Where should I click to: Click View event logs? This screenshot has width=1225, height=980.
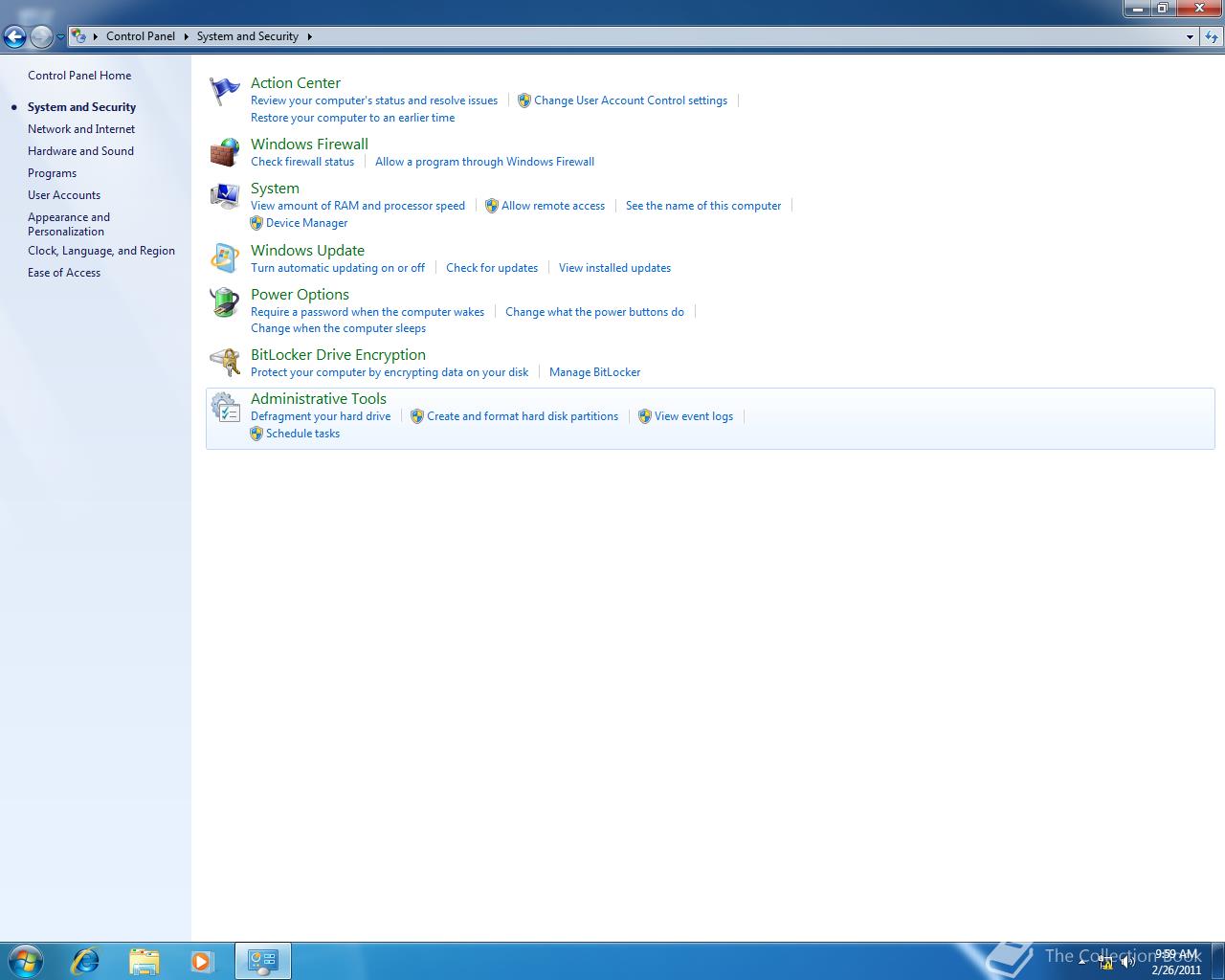[694, 416]
